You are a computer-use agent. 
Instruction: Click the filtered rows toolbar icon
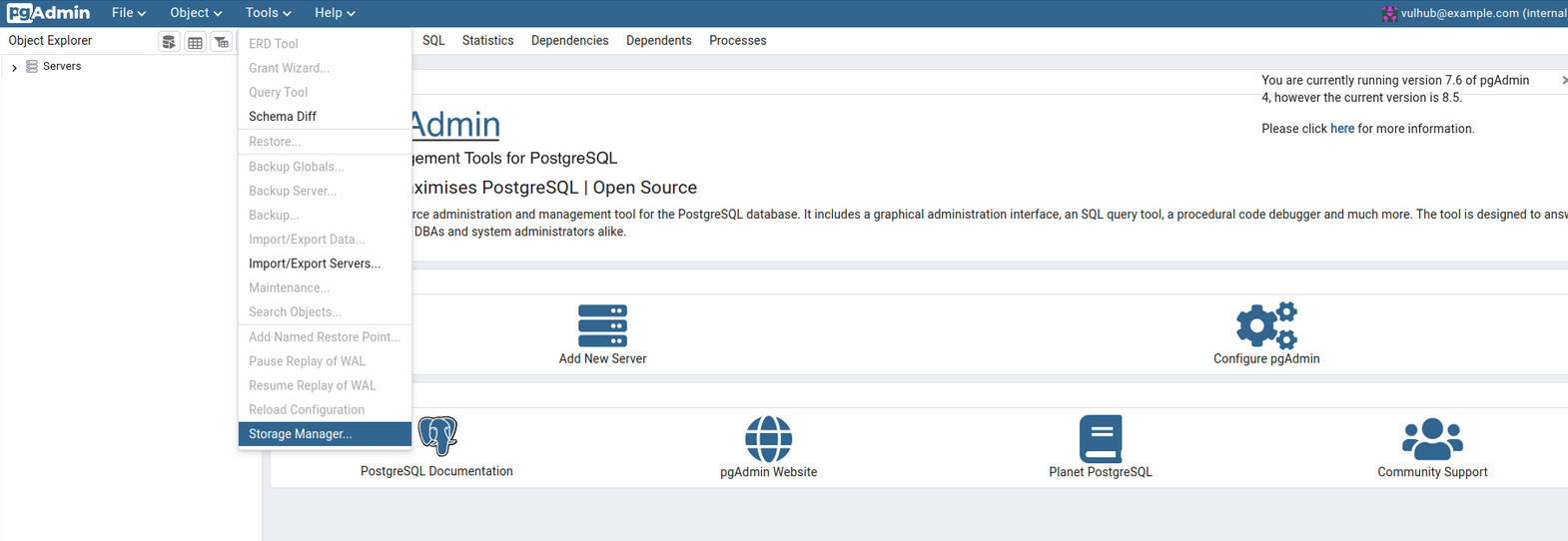[221, 42]
